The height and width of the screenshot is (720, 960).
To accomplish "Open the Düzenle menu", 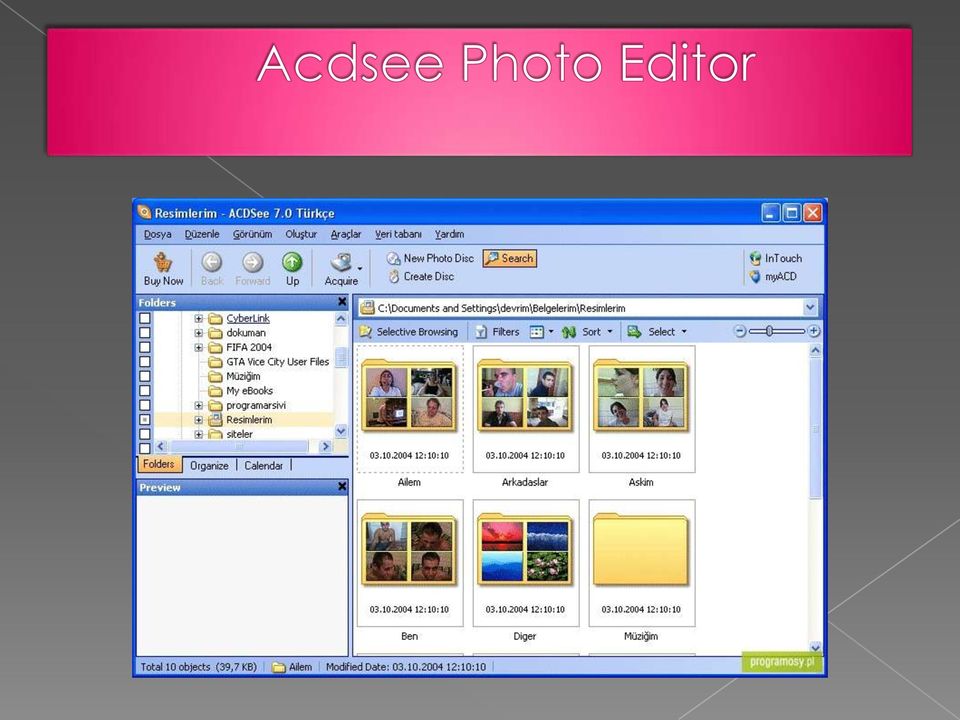I will (202, 234).
